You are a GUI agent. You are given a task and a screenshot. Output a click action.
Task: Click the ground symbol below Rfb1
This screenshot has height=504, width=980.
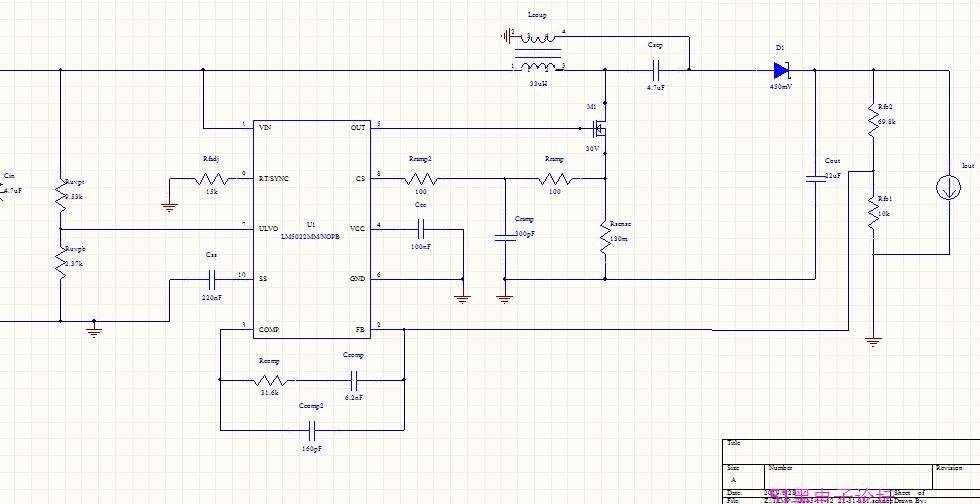(x=873, y=341)
